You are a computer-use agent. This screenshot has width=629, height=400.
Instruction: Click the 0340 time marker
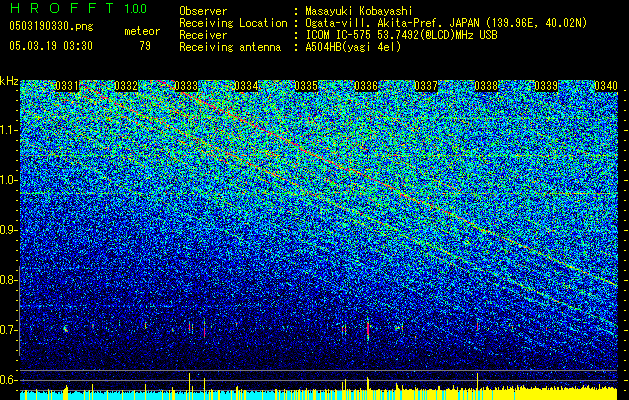[606, 86]
